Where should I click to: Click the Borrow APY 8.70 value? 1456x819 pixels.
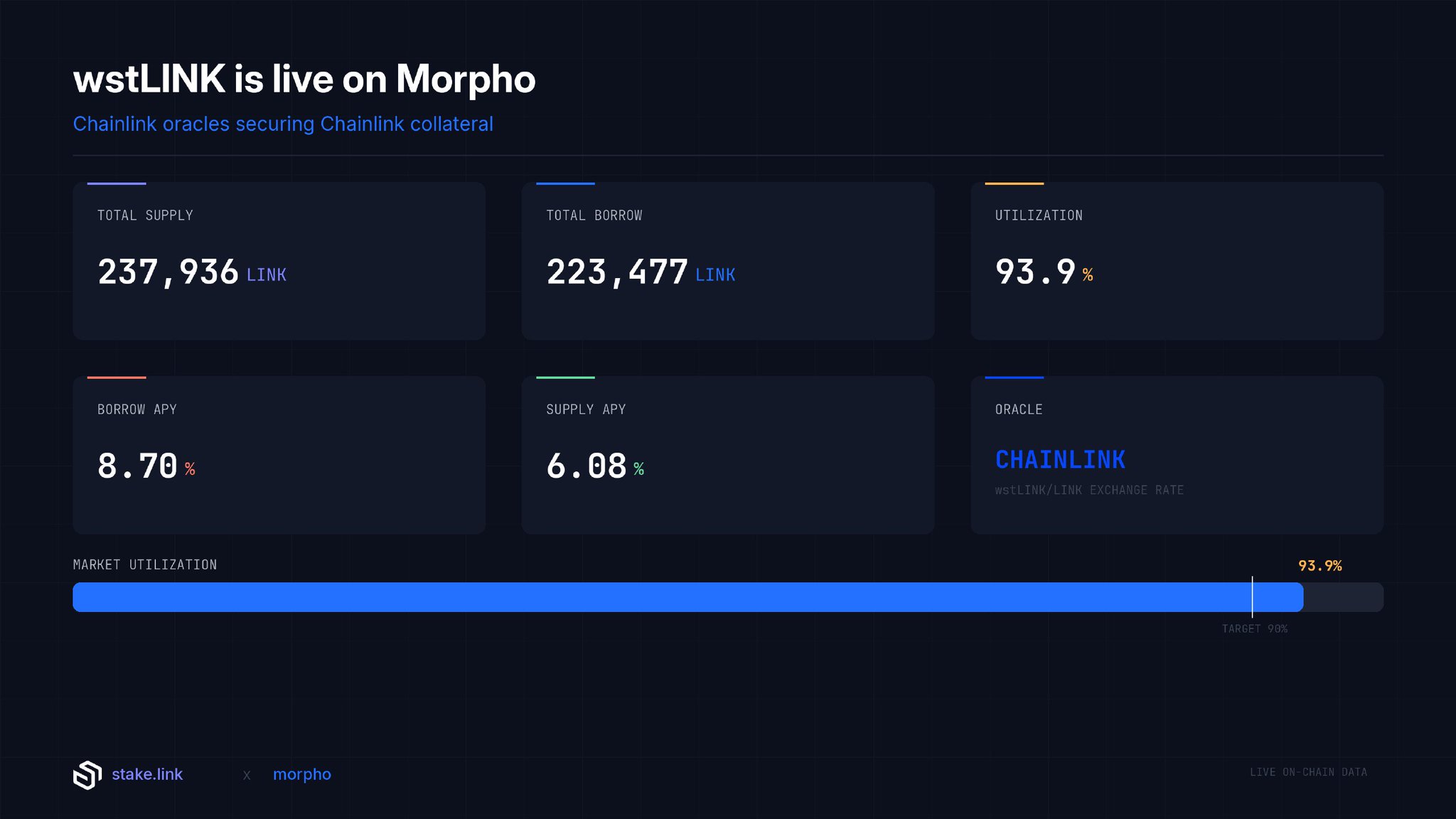137,466
